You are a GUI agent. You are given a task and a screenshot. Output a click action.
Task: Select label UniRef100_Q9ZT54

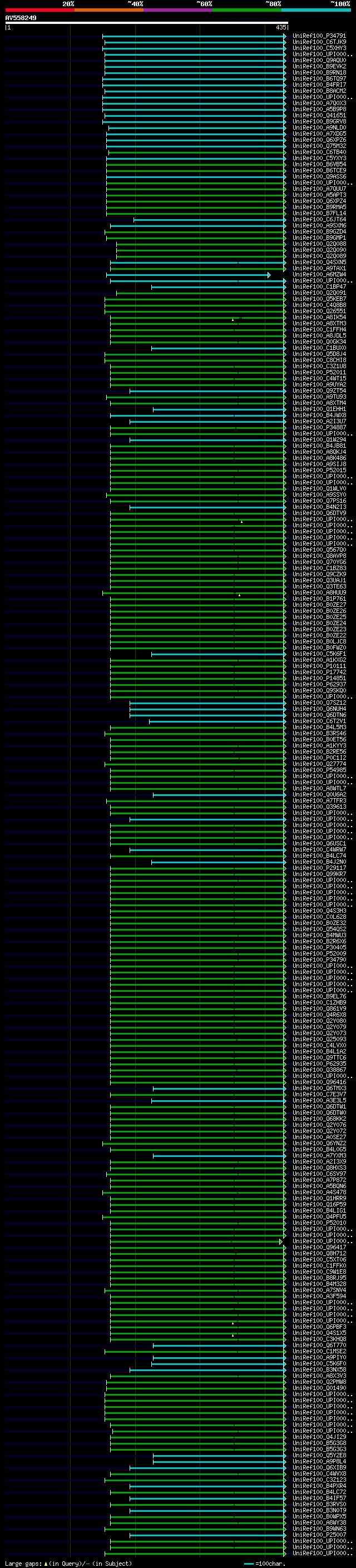(x=319, y=391)
